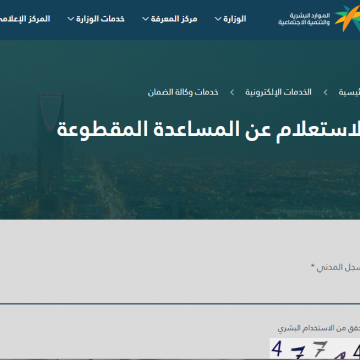Expand the chevron beside خدمات الوزارة
360x360 pixels.
[x=71, y=19]
